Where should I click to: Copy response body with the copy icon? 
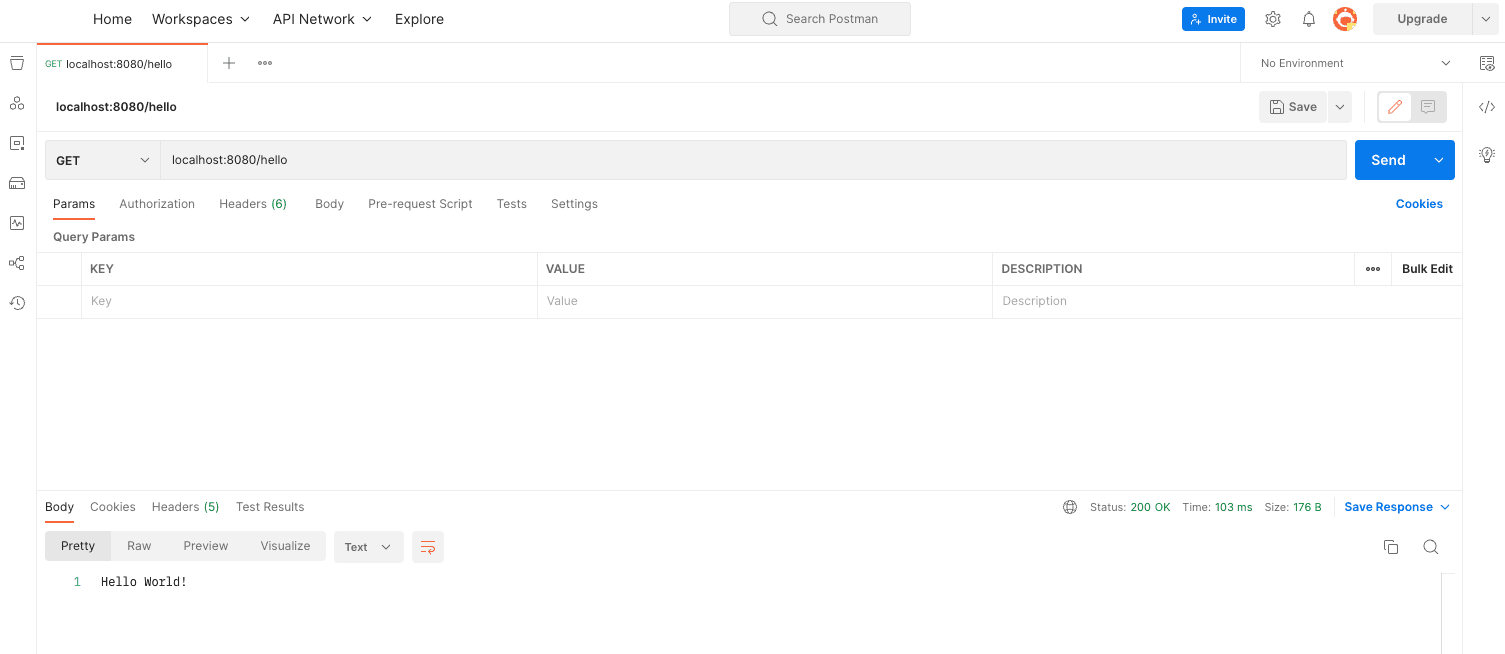(x=1390, y=547)
